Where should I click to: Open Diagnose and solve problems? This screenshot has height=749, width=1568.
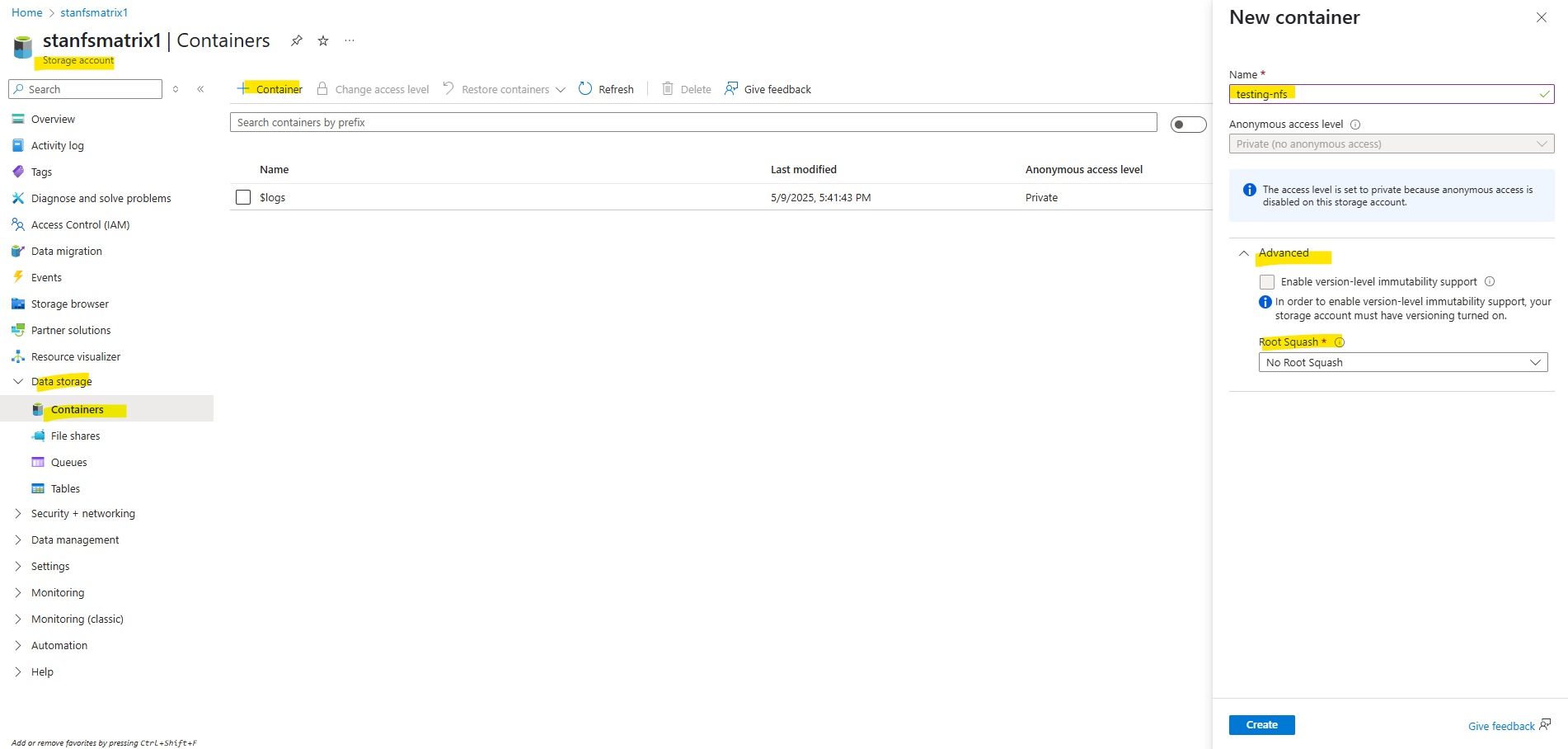click(x=101, y=198)
